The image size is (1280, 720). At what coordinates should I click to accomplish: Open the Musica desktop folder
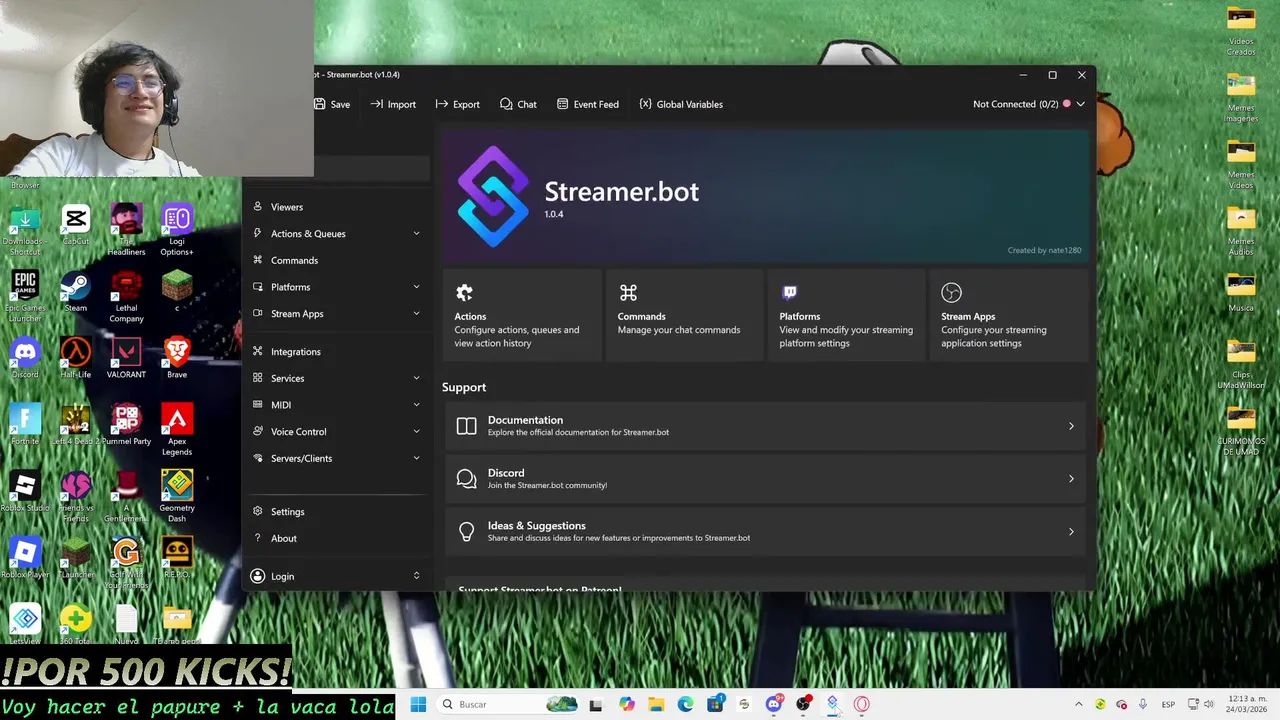click(x=1241, y=293)
